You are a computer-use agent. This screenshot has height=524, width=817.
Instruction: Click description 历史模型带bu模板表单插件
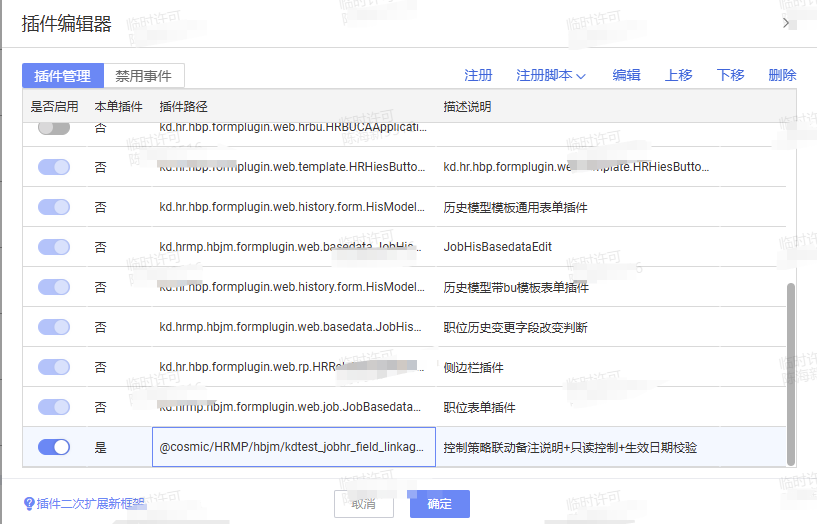pos(516,288)
